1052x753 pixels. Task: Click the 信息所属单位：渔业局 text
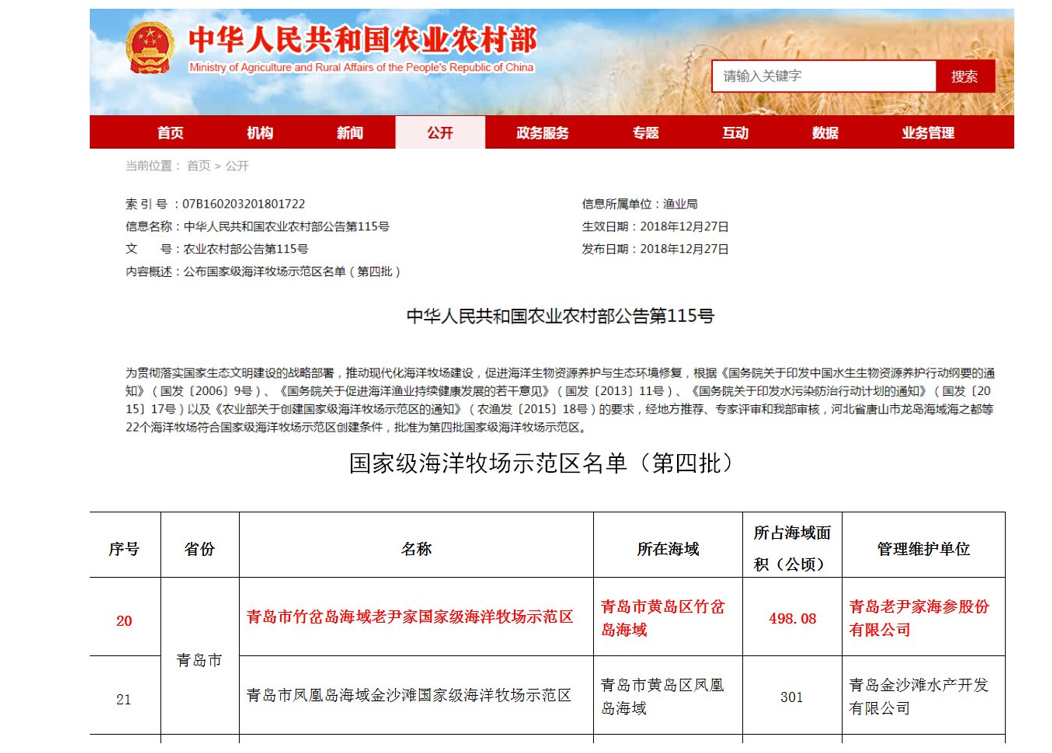[640, 203]
